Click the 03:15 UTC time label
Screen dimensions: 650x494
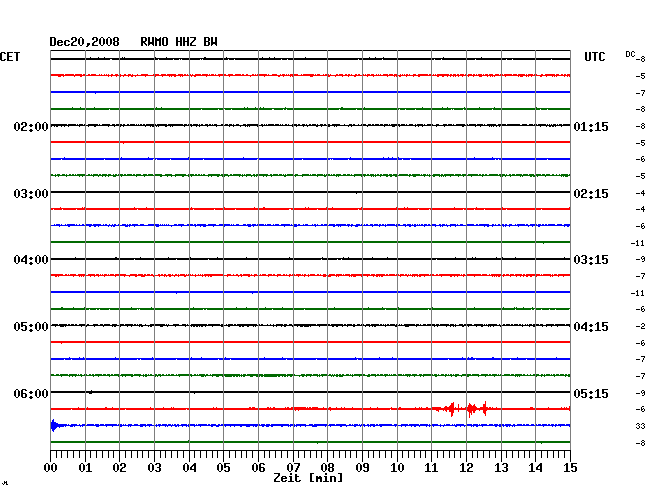click(x=591, y=260)
